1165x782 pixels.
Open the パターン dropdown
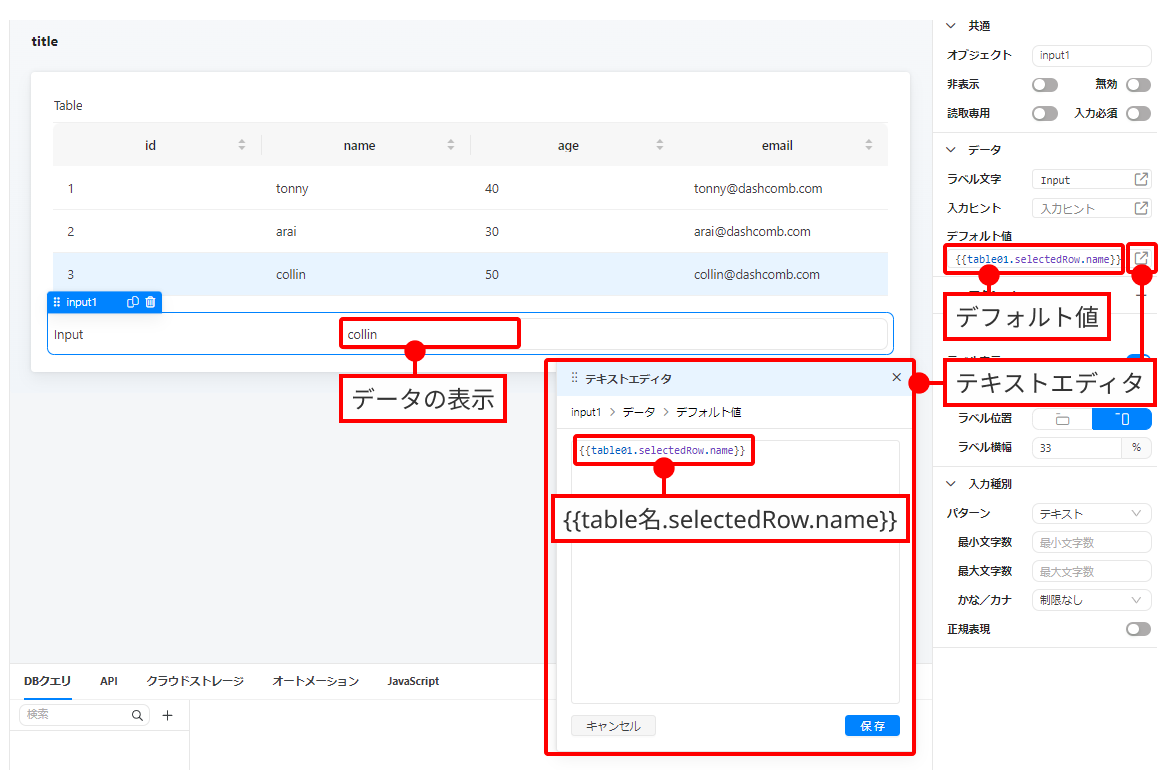(x=1091, y=513)
